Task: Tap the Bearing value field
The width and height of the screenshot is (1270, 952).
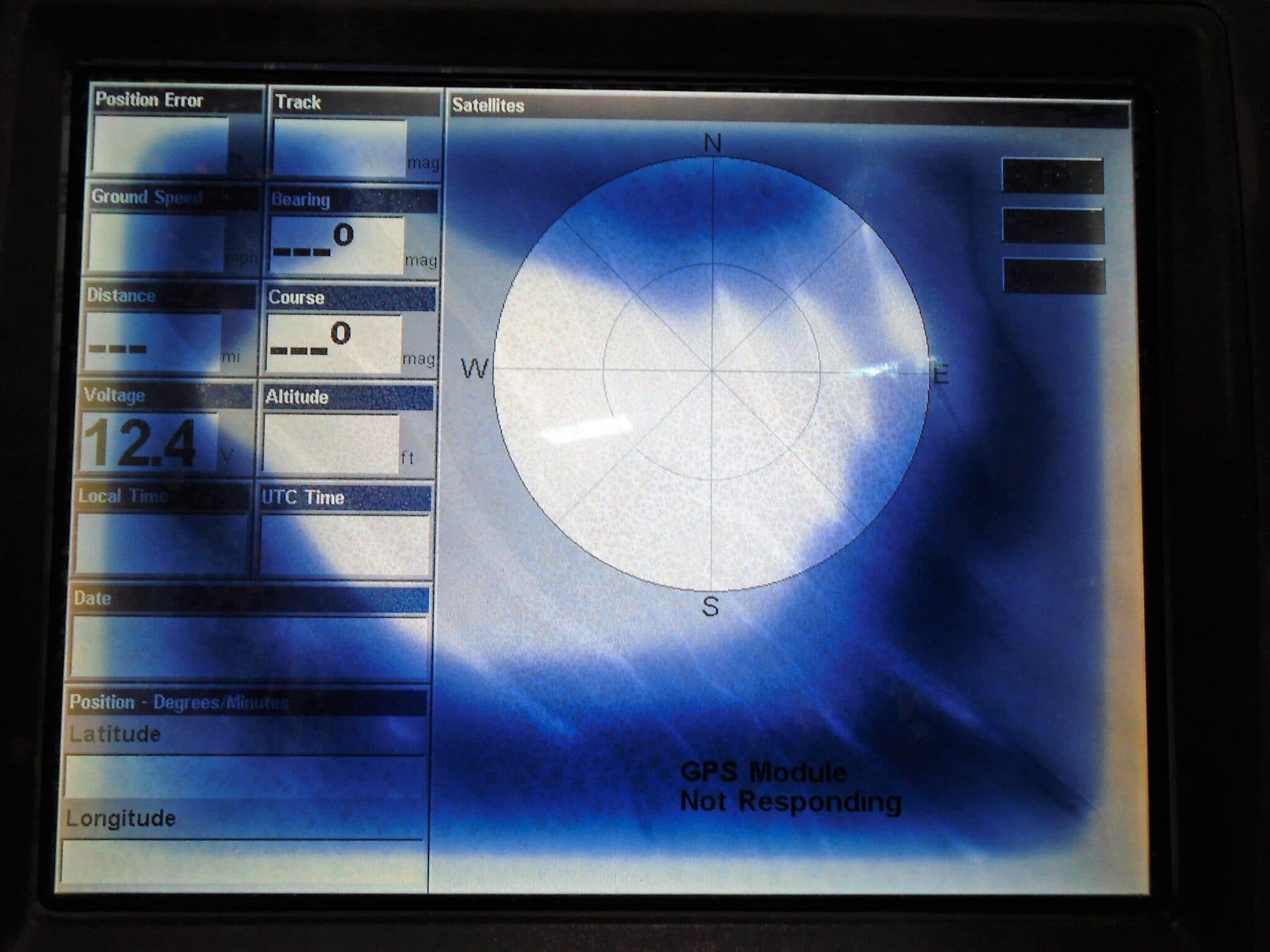Action: 338,245
